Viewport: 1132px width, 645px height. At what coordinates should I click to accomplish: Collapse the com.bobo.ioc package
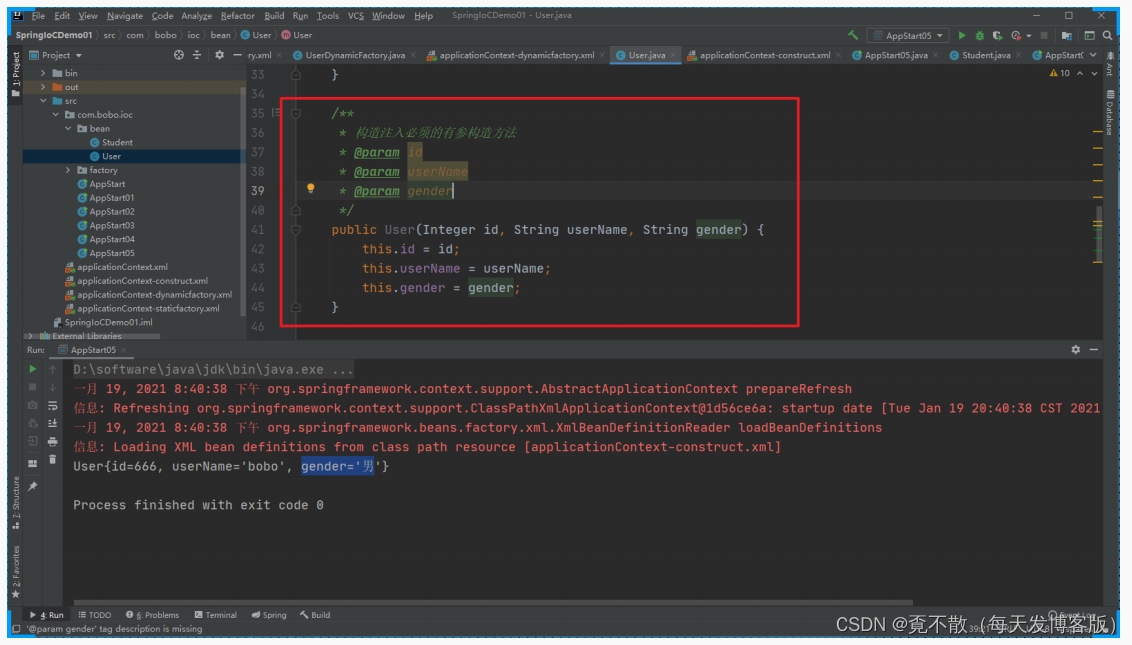pyautogui.click(x=57, y=114)
